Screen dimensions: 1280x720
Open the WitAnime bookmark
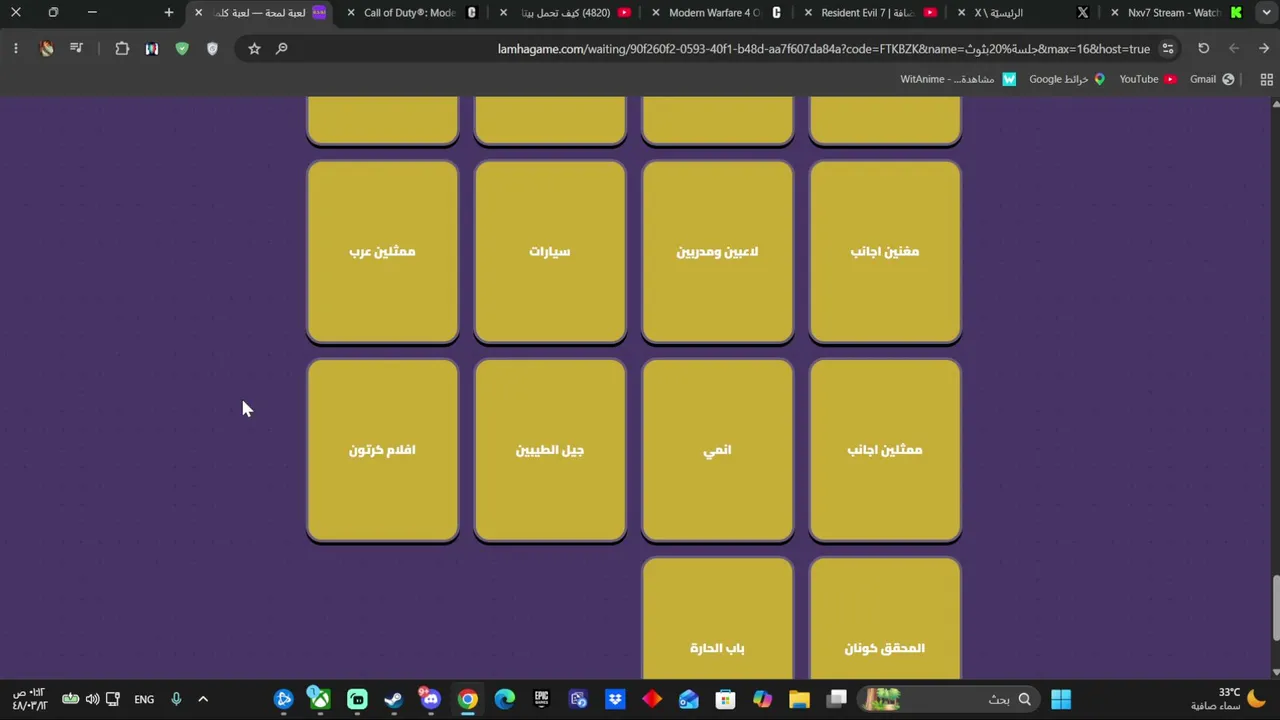tap(958, 79)
